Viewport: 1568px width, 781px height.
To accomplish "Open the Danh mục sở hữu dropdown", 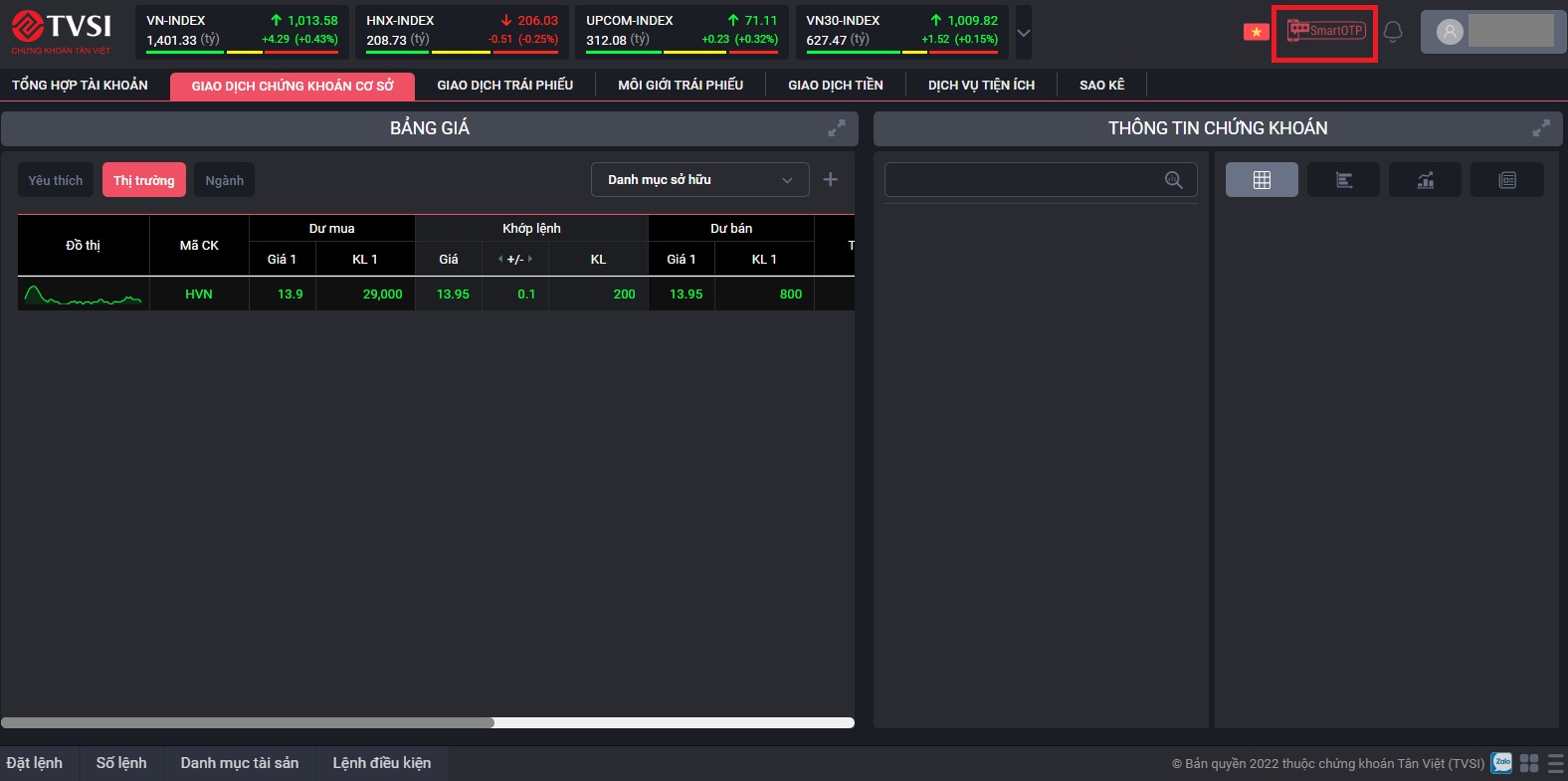I will pyautogui.click(x=699, y=180).
